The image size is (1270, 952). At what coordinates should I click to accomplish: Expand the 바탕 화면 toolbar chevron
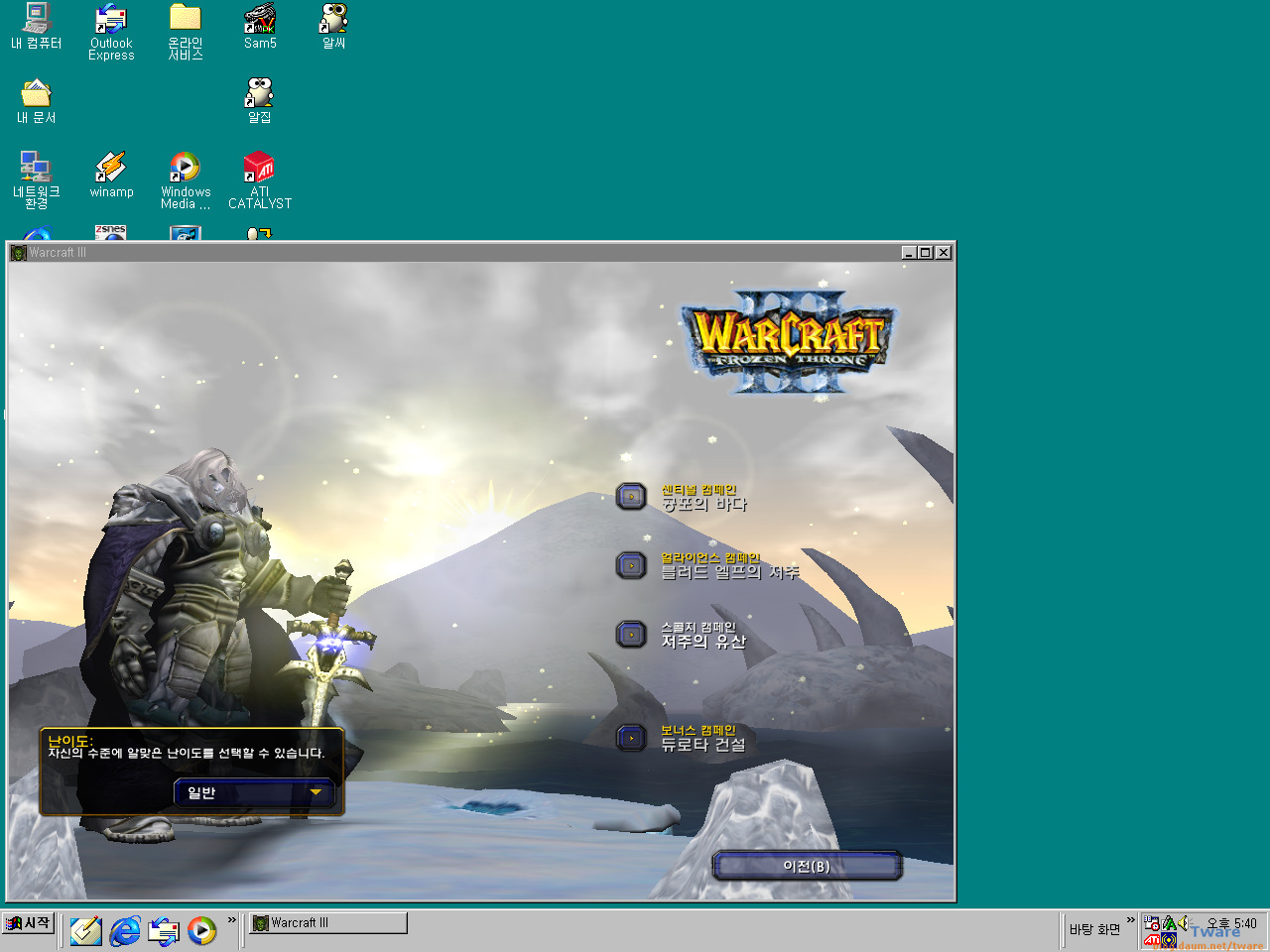click(x=1130, y=920)
